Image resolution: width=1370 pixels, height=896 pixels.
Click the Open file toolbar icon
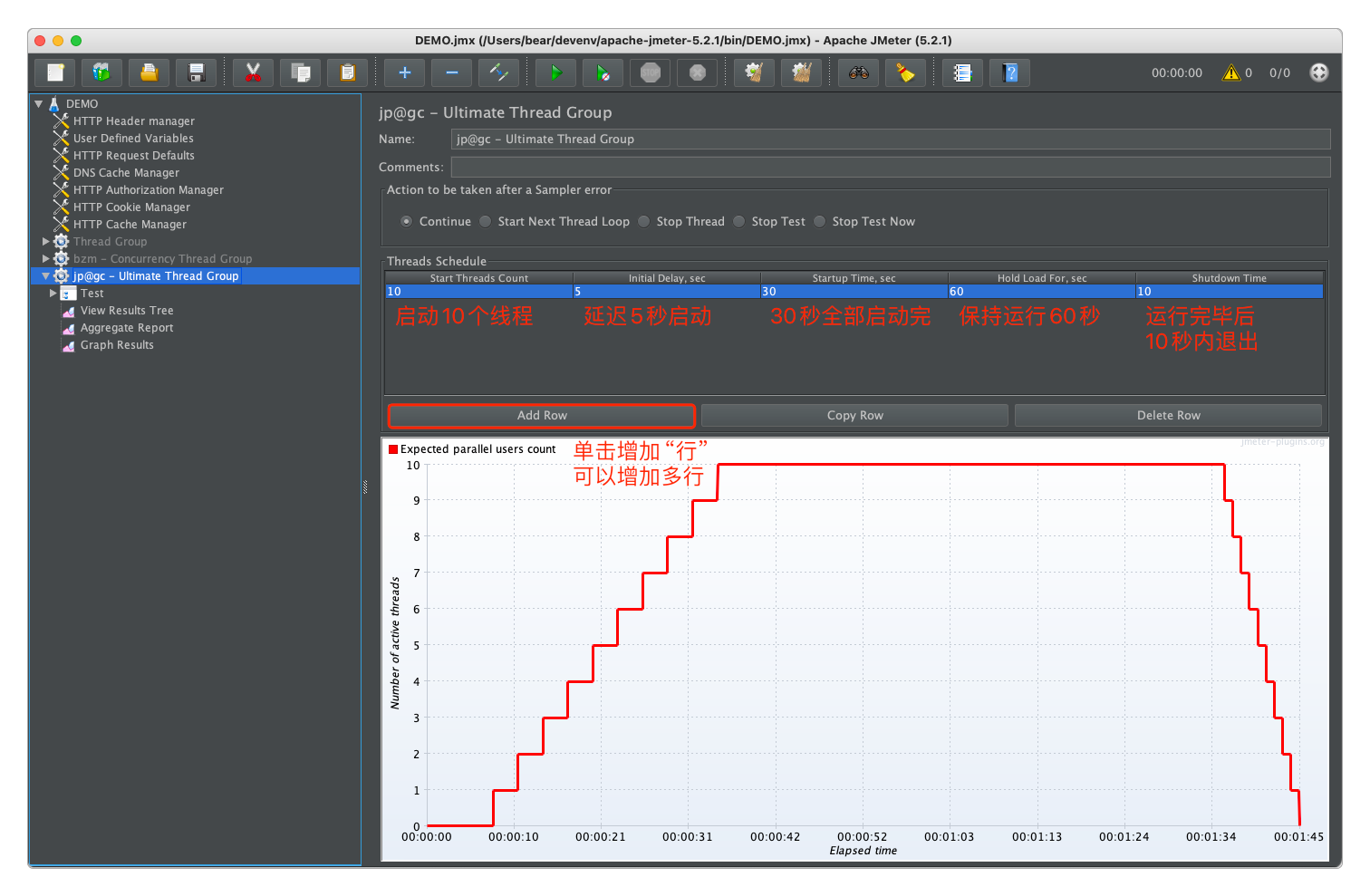[150, 72]
